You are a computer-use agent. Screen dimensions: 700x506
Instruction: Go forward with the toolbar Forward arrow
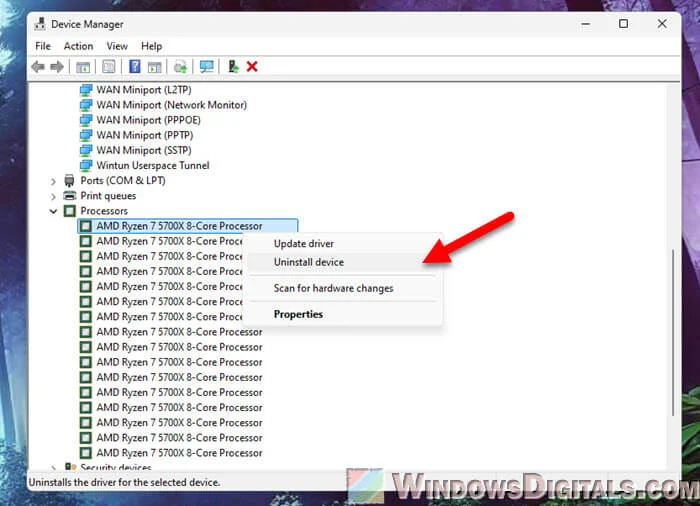pos(57,67)
